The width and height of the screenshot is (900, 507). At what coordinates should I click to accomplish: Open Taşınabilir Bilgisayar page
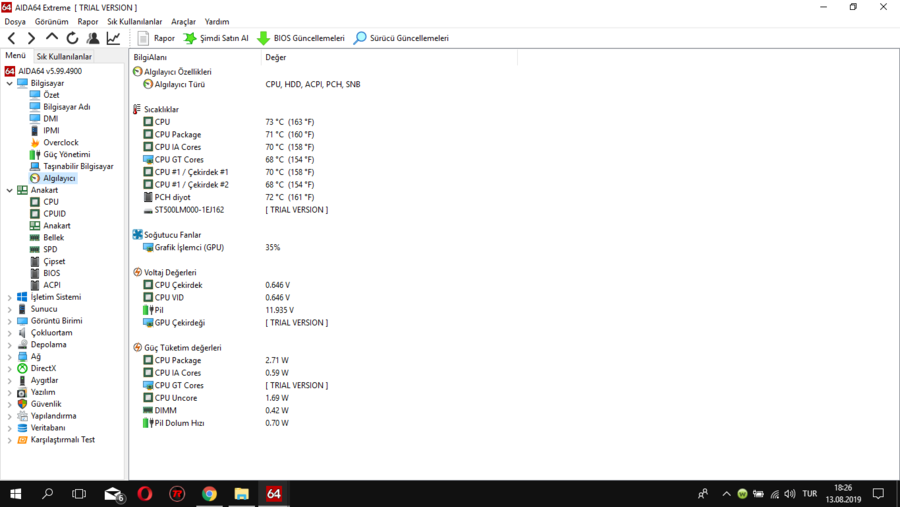click(72, 166)
